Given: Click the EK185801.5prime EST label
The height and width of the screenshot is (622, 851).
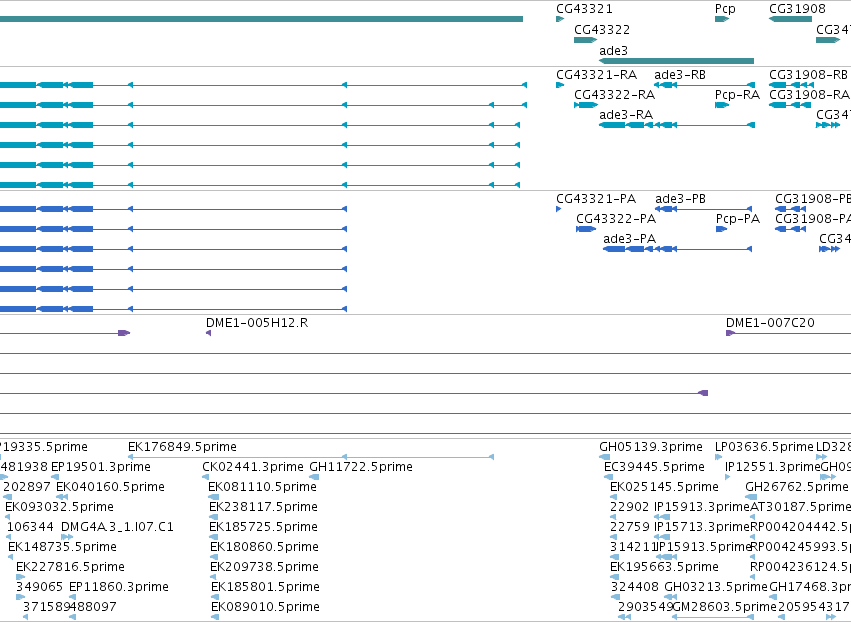Looking at the screenshot, I should [265, 587].
